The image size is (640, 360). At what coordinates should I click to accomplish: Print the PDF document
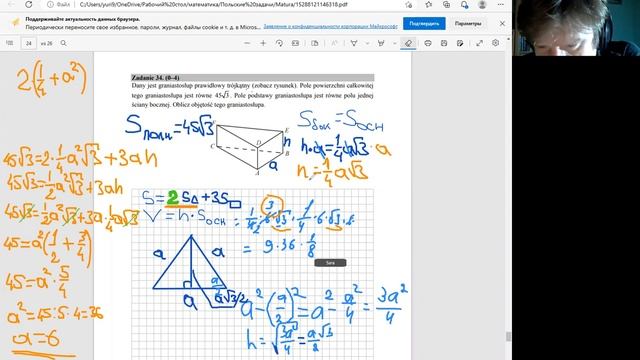(x=428, y=43)
